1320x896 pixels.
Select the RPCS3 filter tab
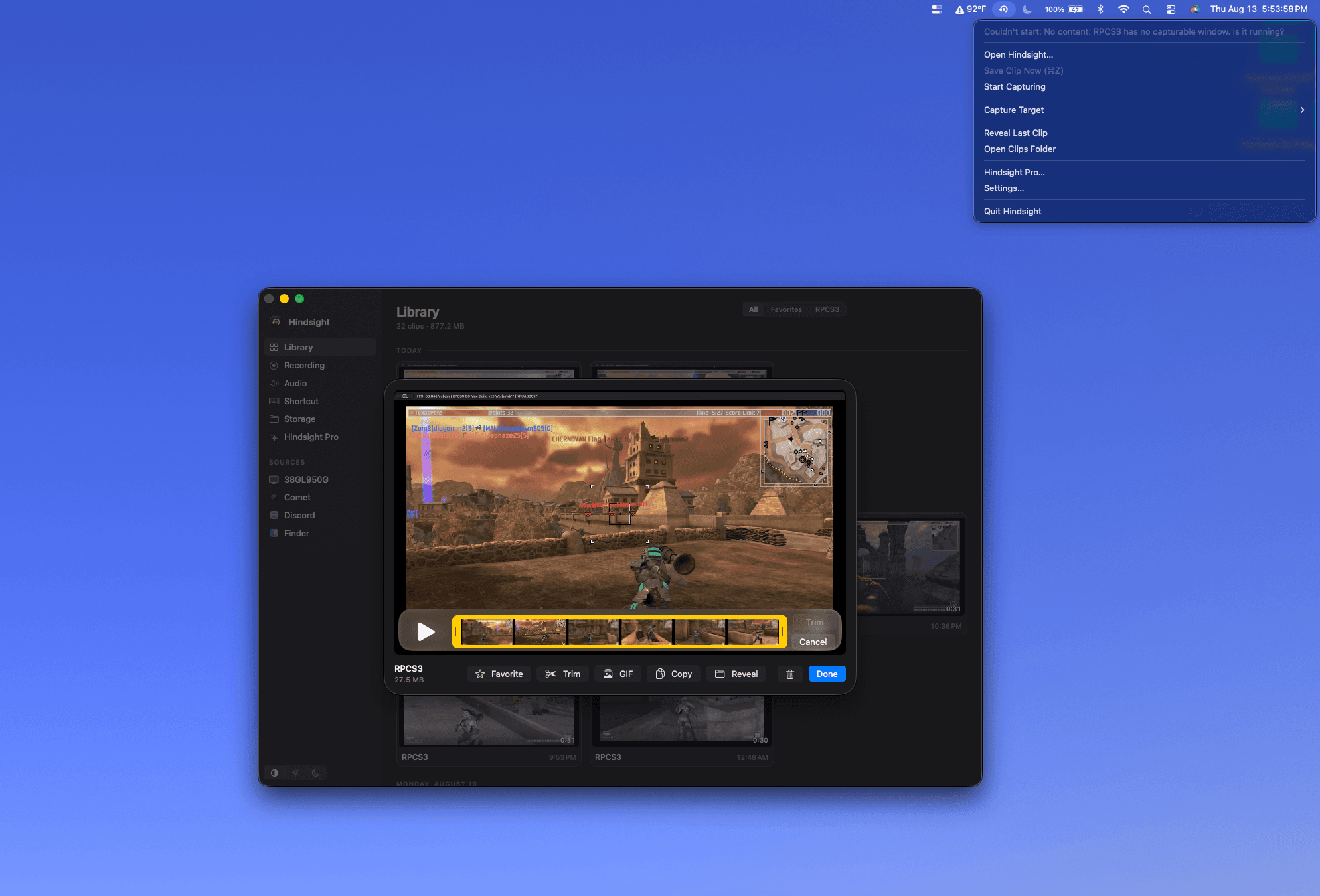tap(827, 309)
